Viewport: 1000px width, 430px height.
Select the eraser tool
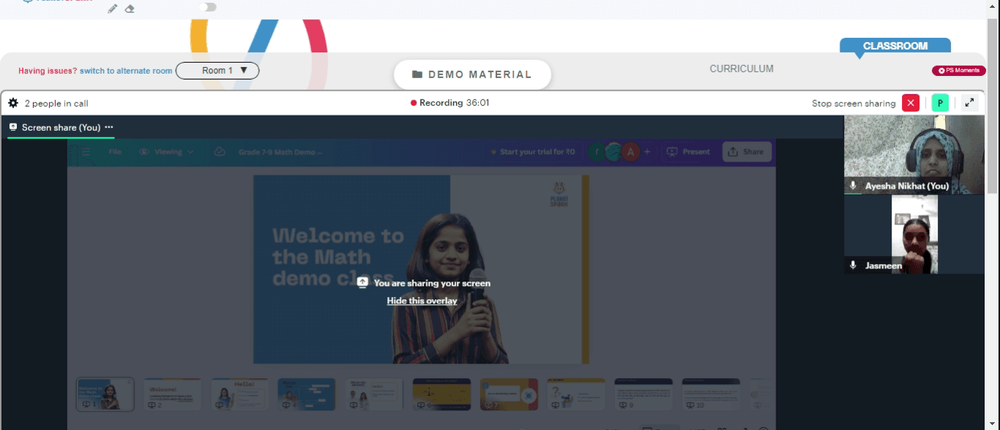click(129, 9)
